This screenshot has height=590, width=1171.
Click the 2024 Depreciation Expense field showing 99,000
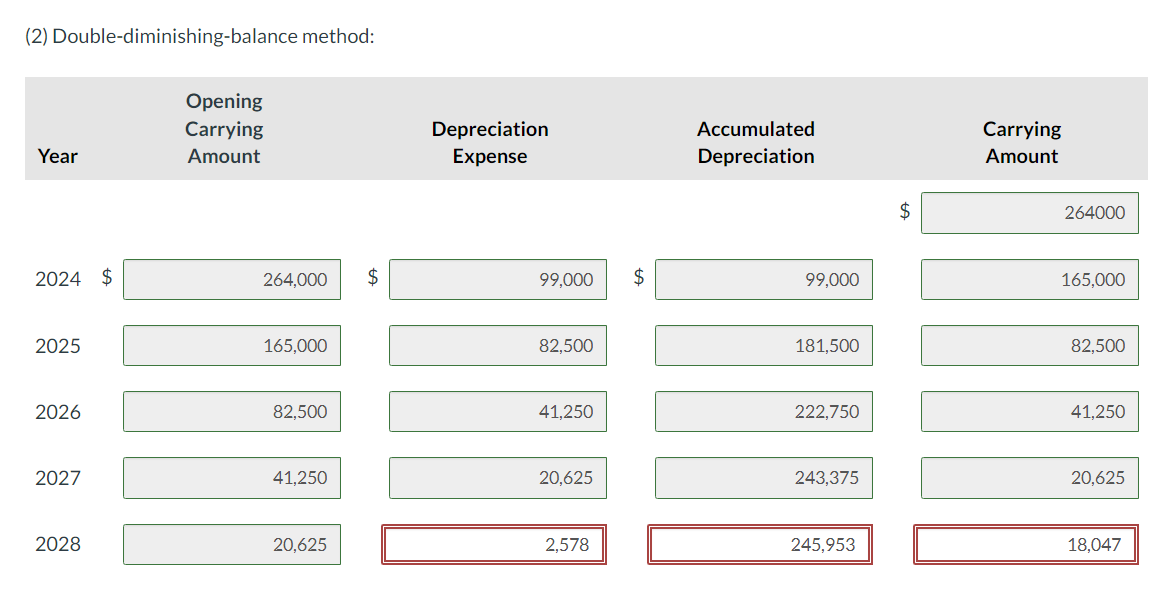[x=497, y=279]
